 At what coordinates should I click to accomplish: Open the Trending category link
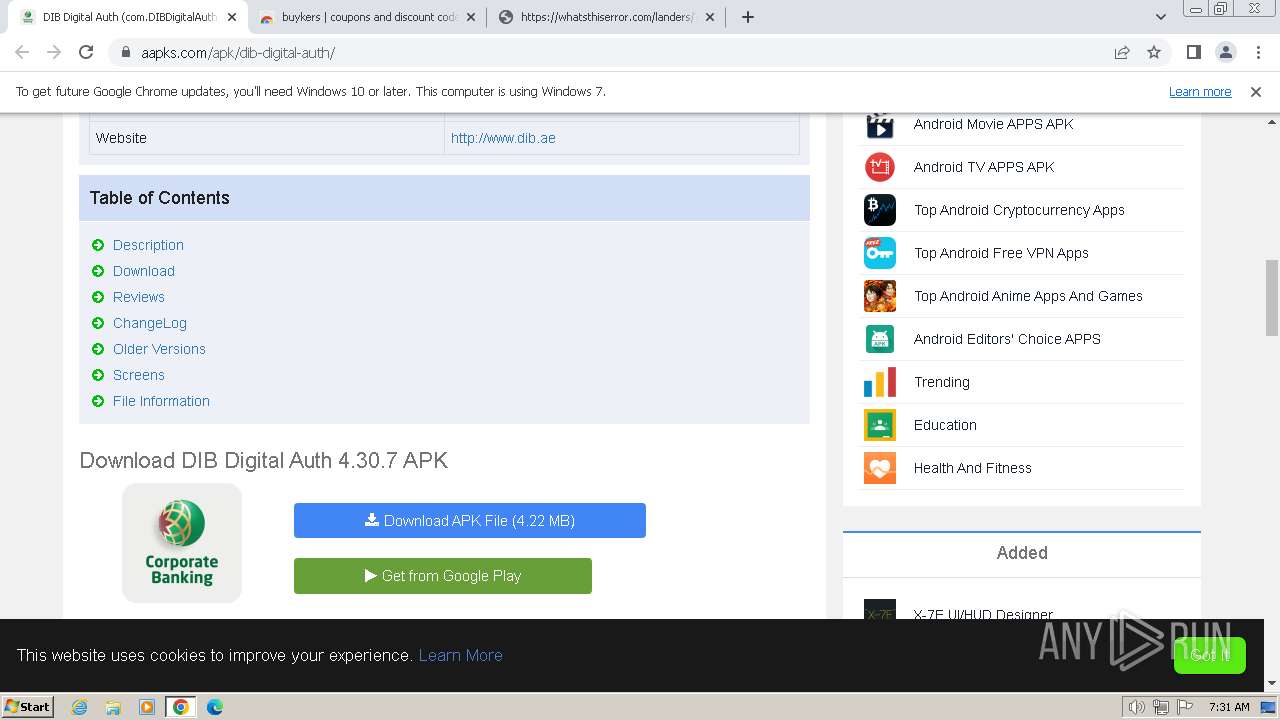coord(942,382)
